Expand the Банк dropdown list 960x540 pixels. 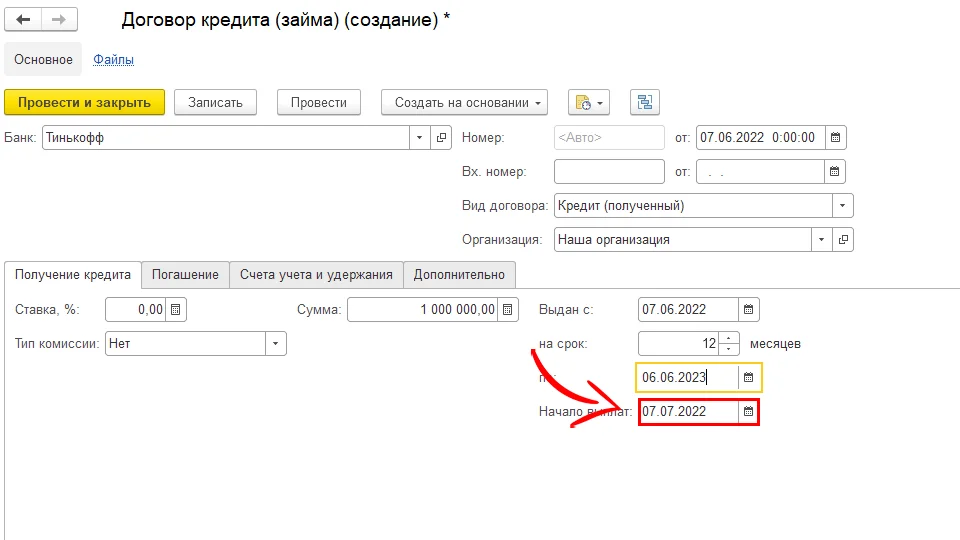pos(420,138)
